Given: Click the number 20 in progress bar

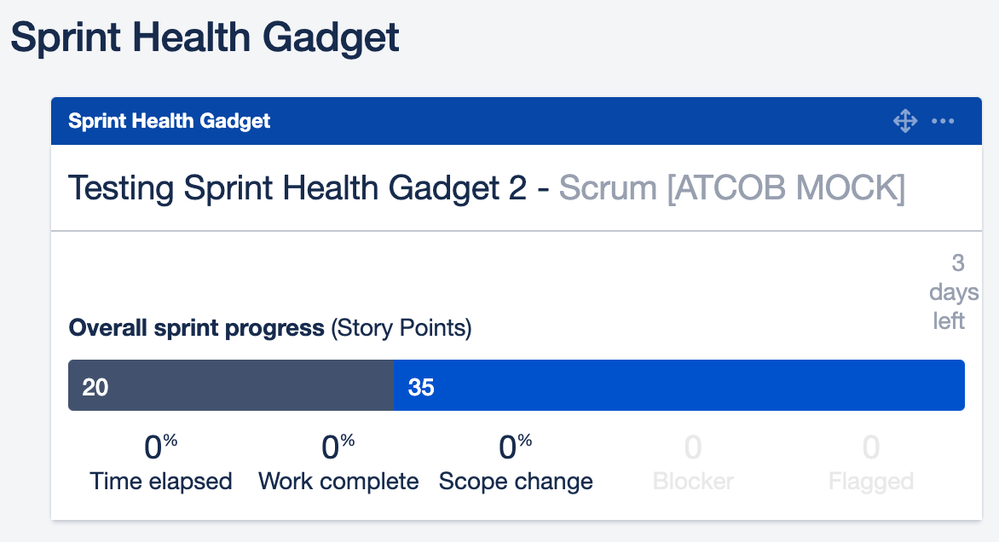Looking at the screenshot, I should (95, 387).
